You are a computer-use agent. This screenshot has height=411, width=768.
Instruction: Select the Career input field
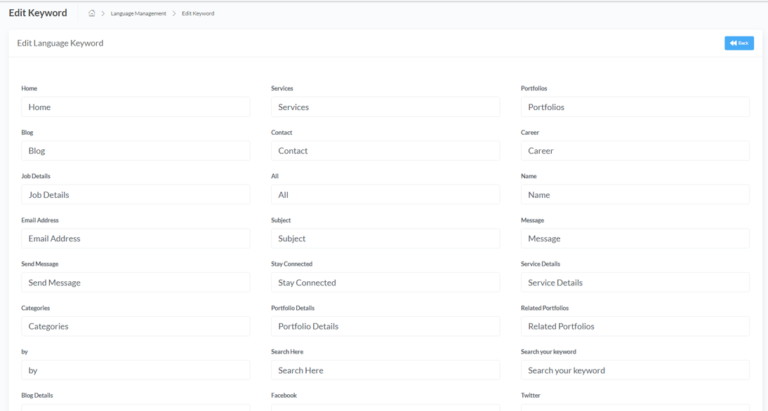[635, 151]
